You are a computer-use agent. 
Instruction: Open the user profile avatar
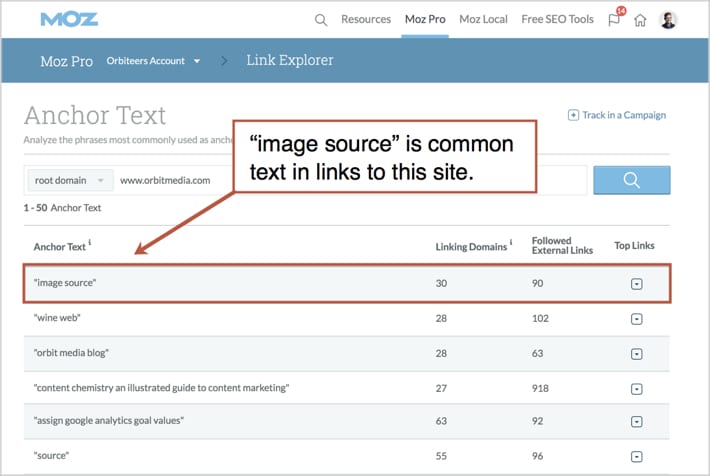click(668, 20)
